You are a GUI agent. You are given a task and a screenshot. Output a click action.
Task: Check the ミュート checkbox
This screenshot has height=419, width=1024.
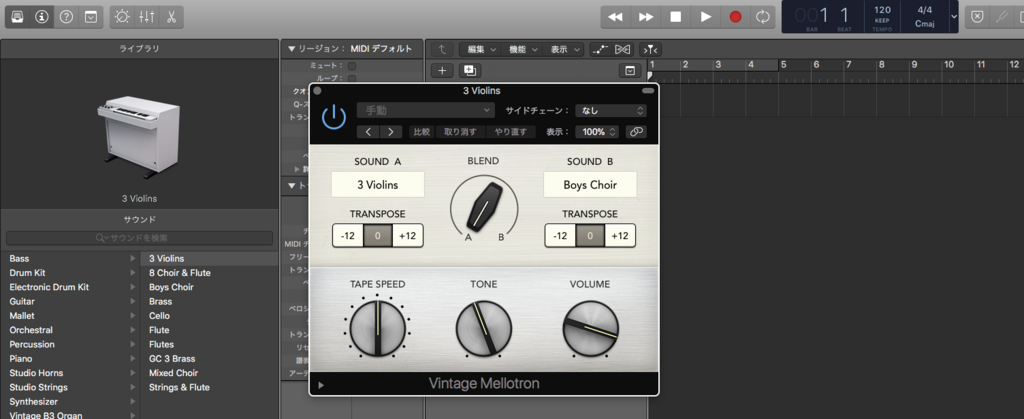352,66
